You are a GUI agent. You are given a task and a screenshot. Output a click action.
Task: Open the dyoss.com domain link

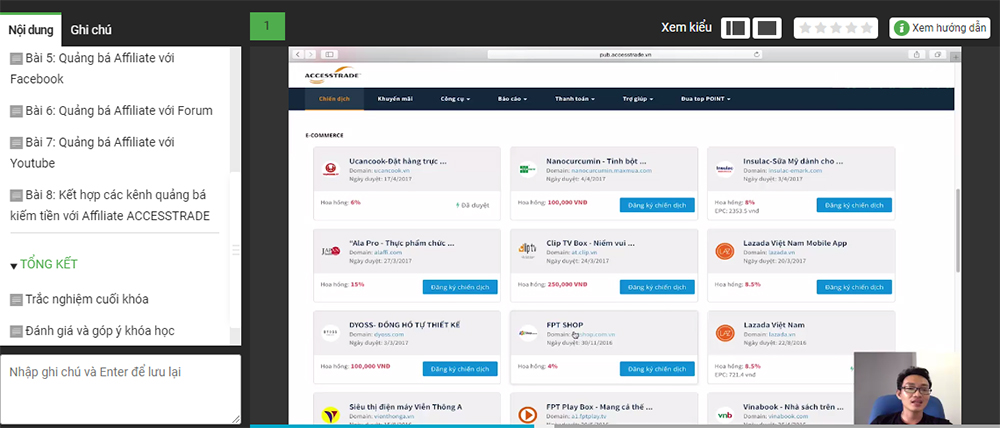(x=389, y=334)
